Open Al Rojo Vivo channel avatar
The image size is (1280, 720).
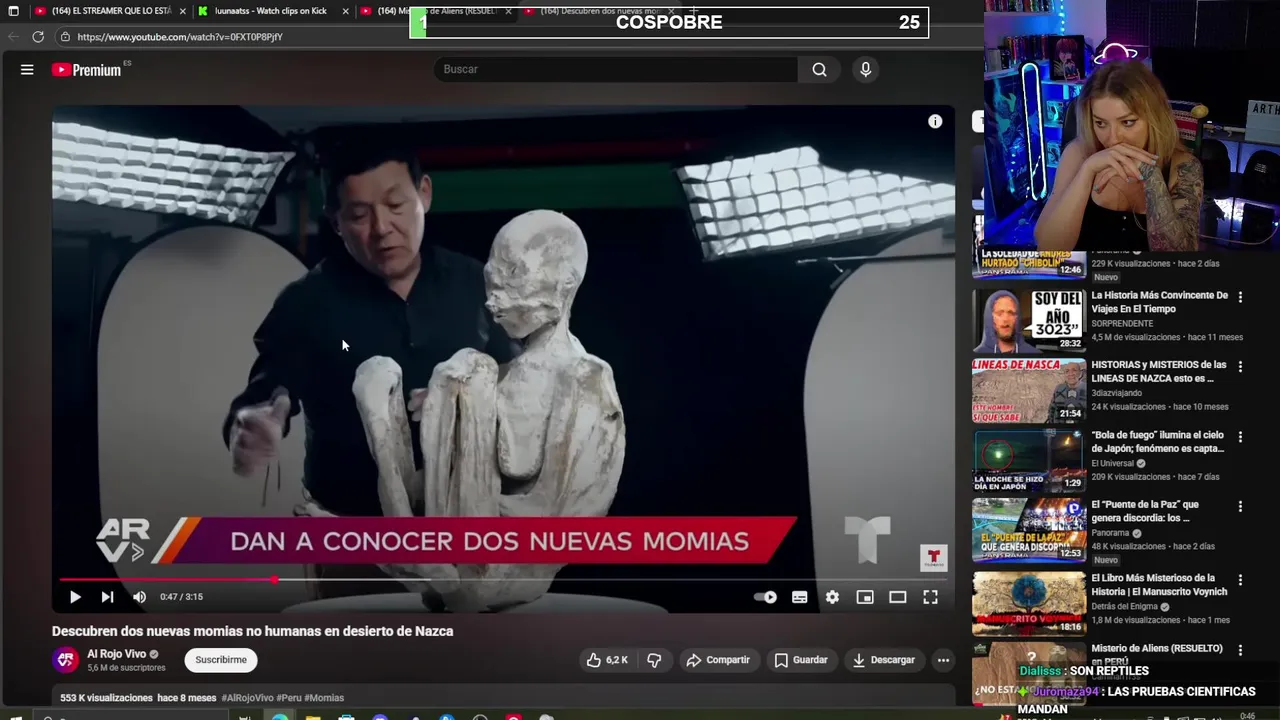(x=66, y=660)
